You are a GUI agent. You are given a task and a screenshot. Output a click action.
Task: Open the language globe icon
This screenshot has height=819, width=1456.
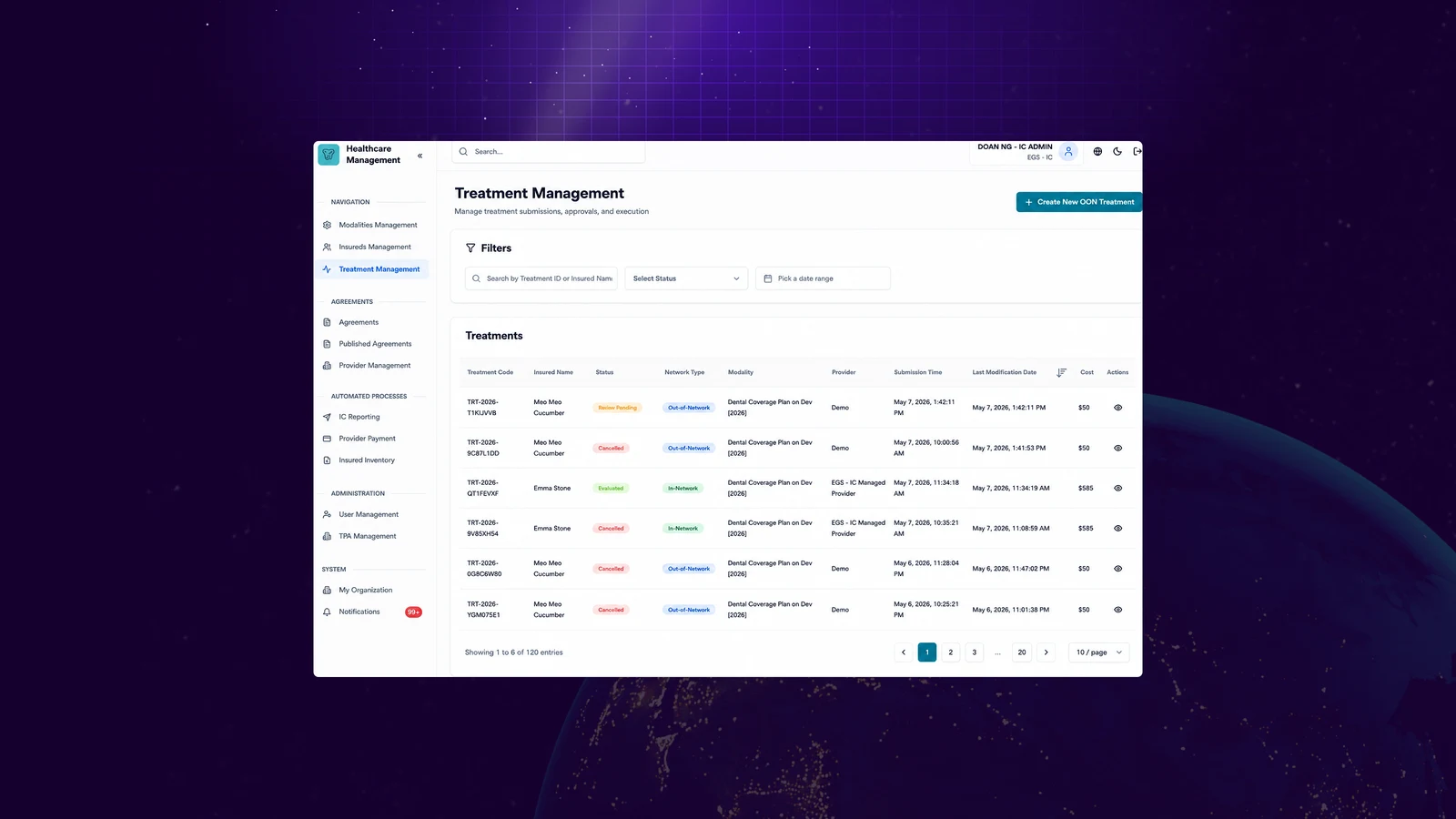point(1097,152)
